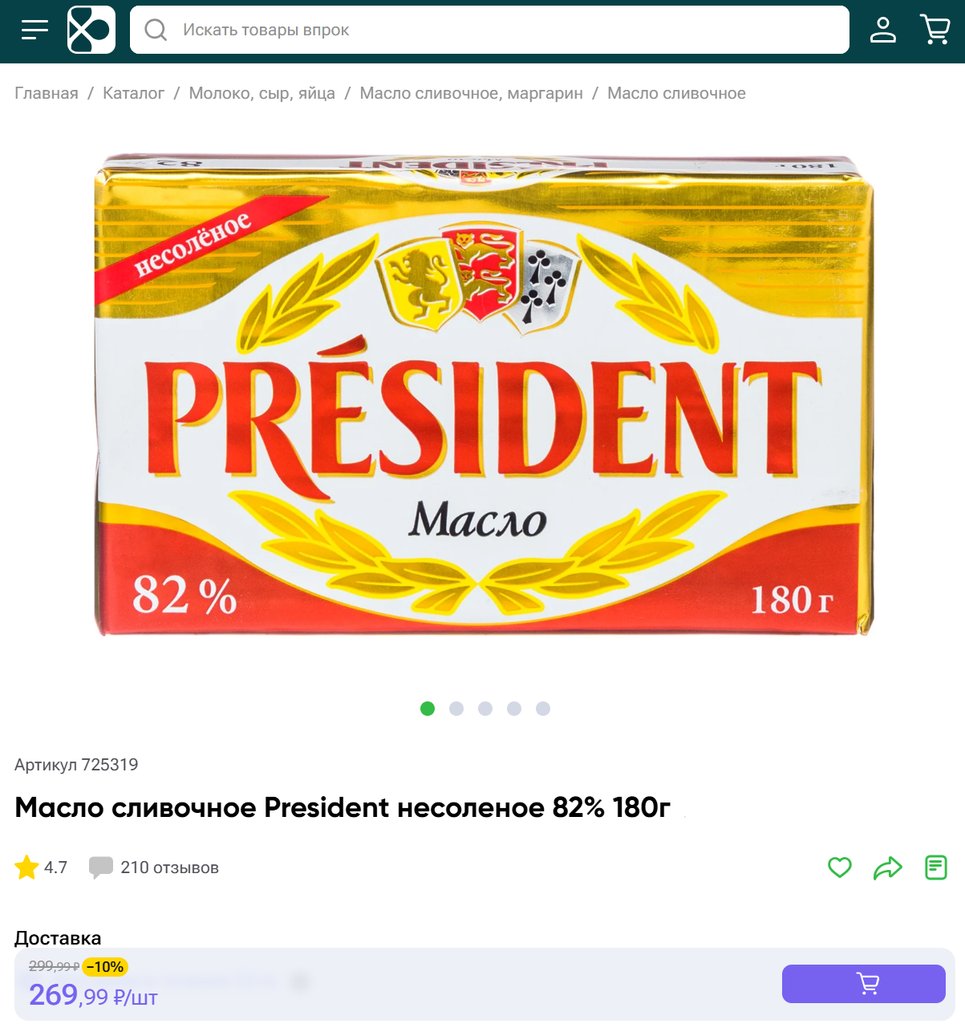Go to Главная breadcrumb
The width and height of the screenshot is (965, 1024).
tap(46, 93)
